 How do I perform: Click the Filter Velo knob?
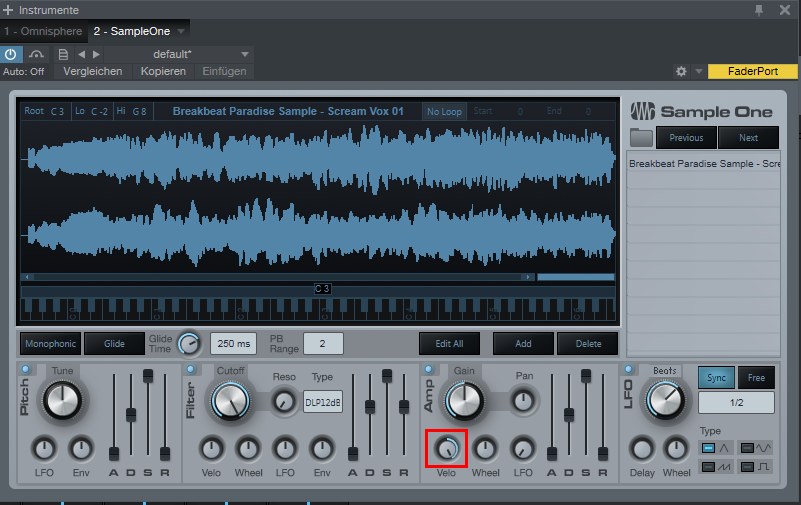tap(211, 449)
